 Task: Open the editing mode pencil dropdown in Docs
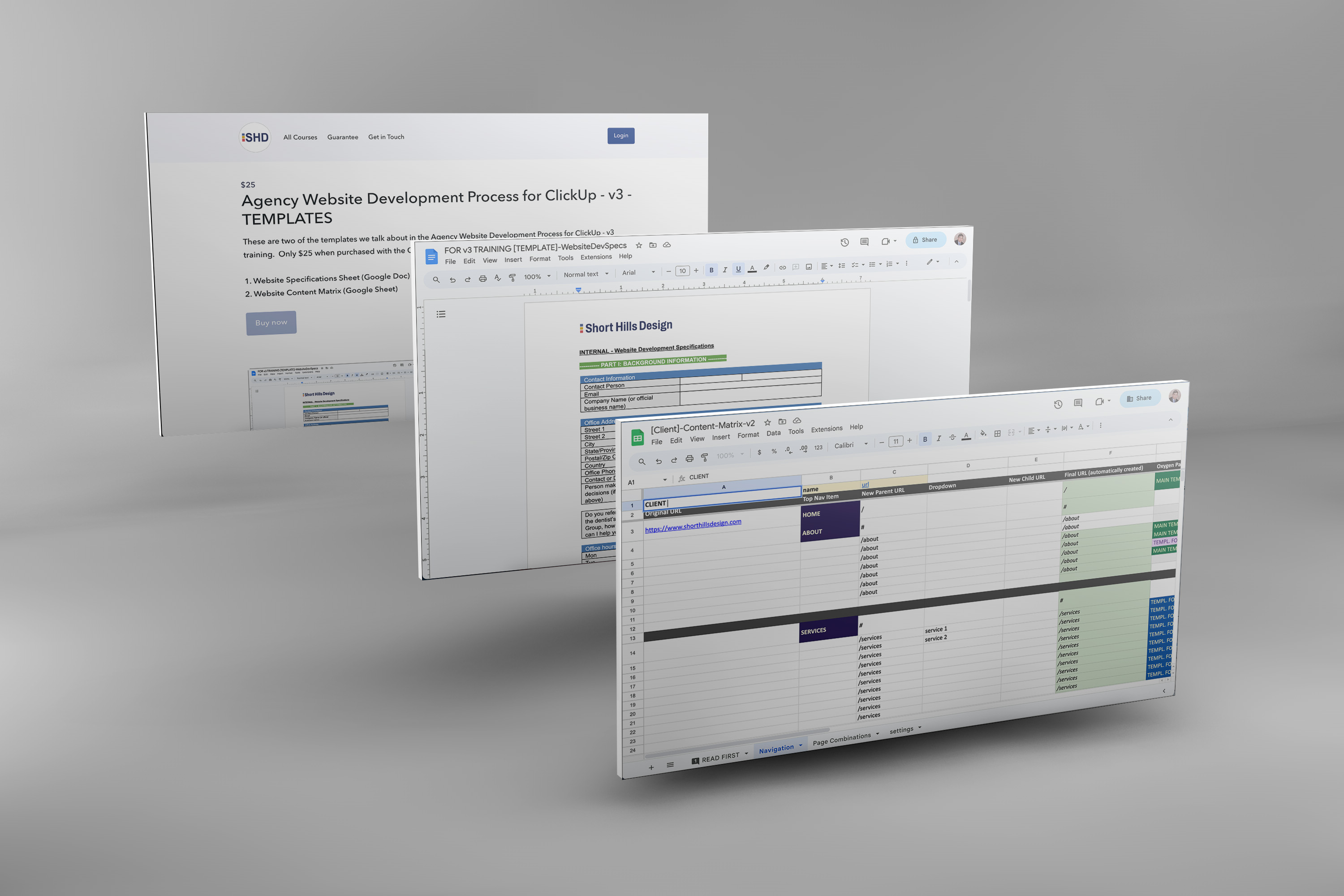point(933,262)
